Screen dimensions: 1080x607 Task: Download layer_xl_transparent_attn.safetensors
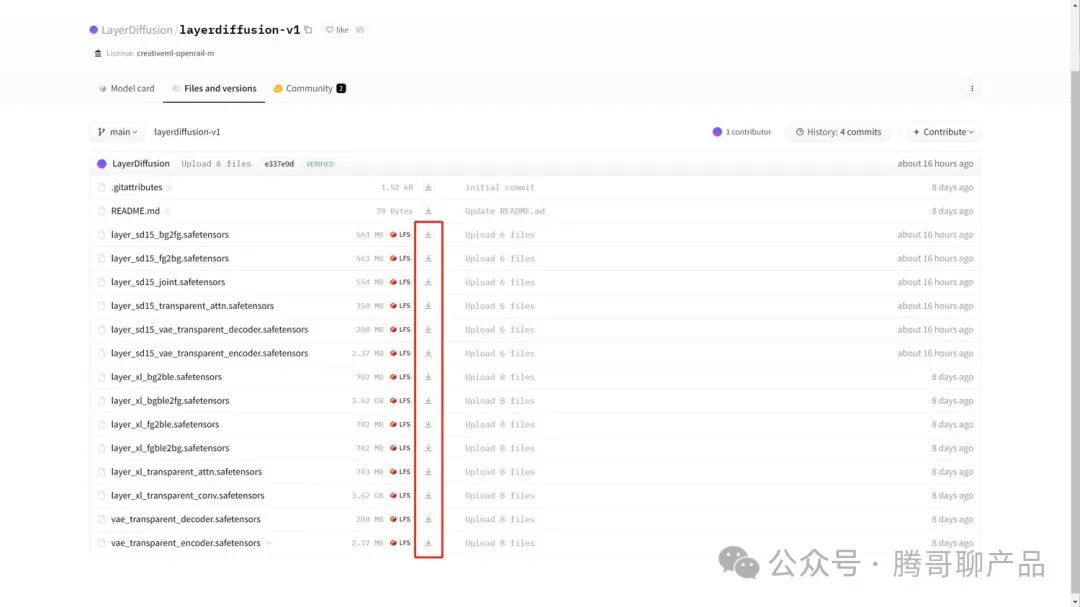coord(428,472)
